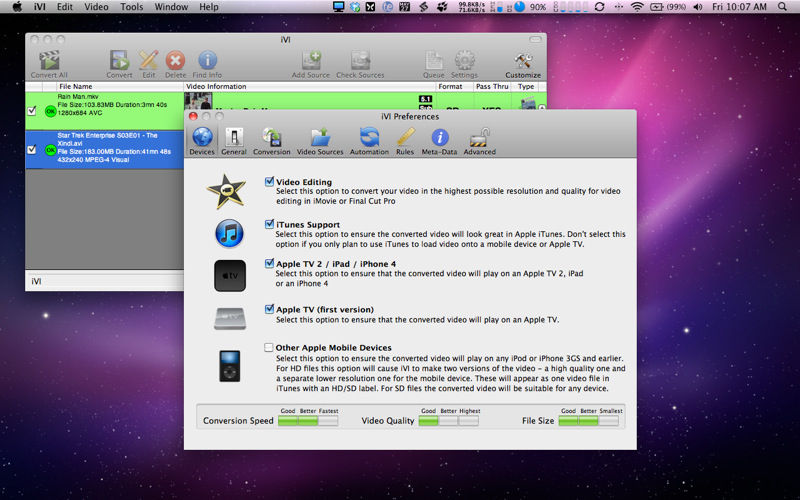Viewport: 800px width, 500px height.
Task: Click the black Apple TV 2 icon
Action: (x=230, y=276)
